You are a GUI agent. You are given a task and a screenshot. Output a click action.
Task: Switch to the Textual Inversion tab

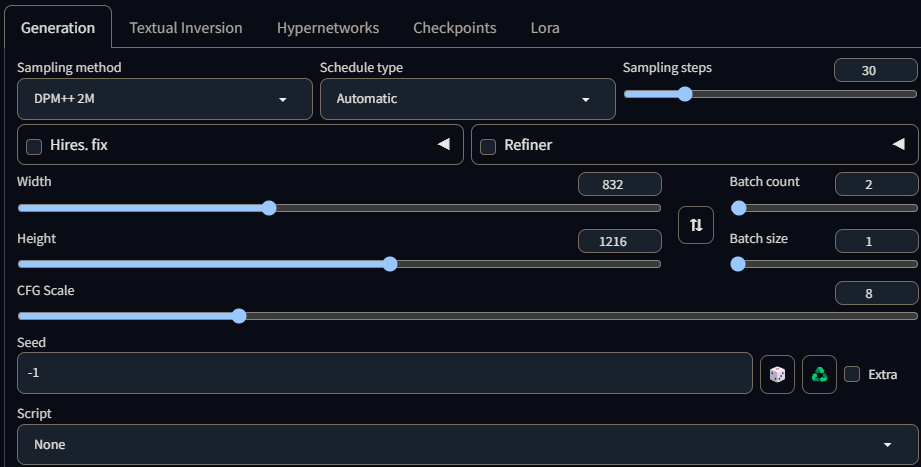click(x=186, y=28)
